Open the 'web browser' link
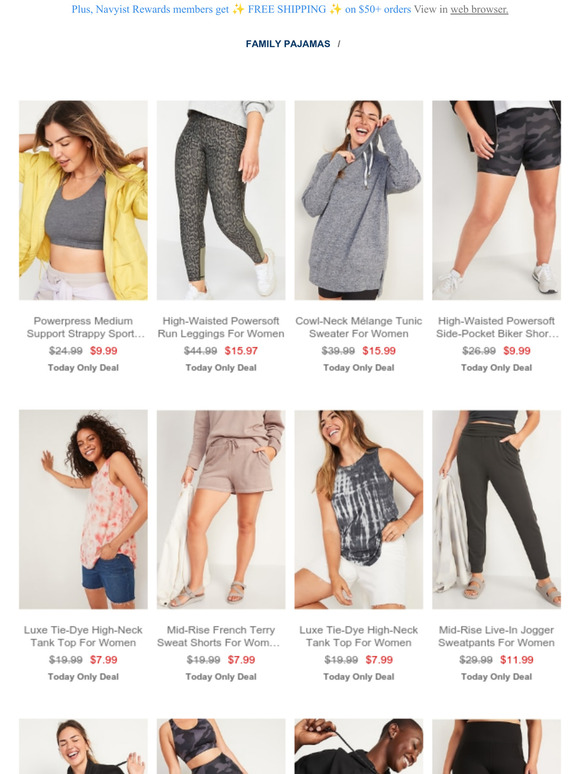This screenshot has width=580, height=774. [x=479, y=9]
